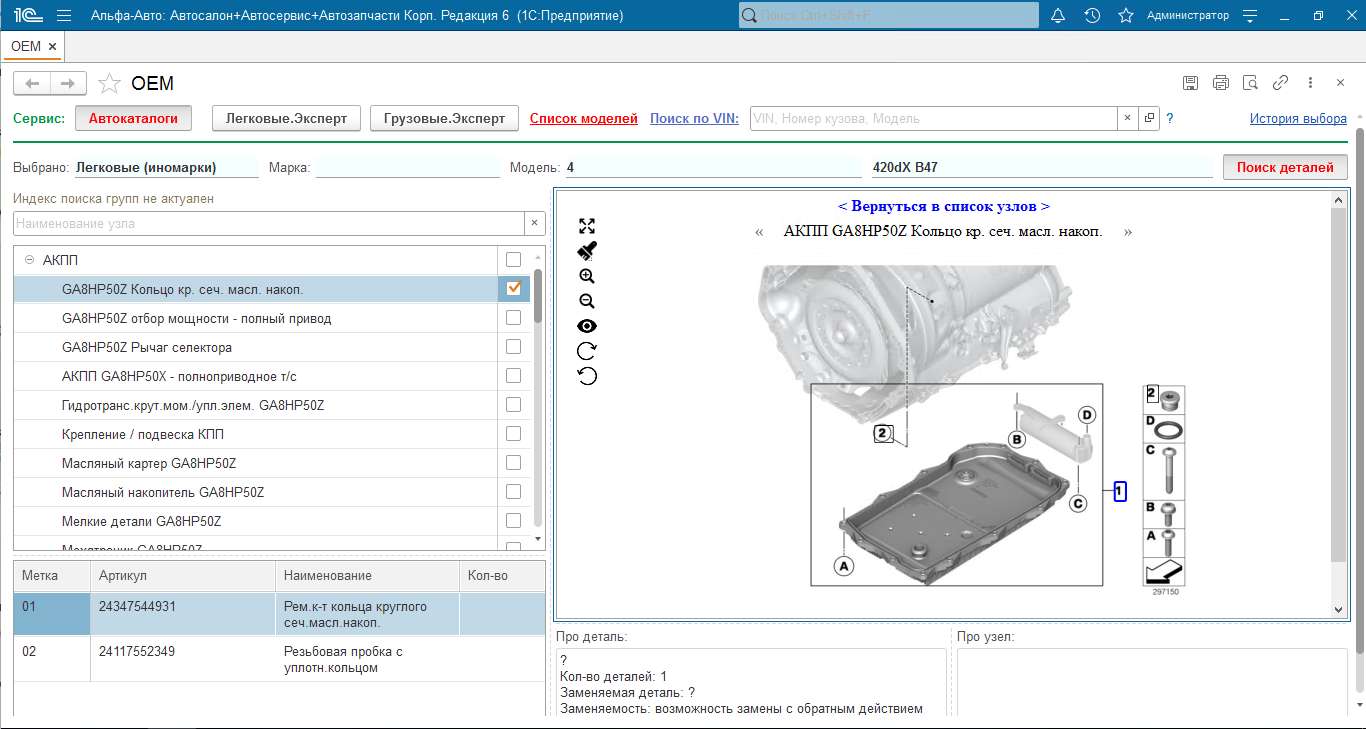The image size is (1366, 729).
Task: Open help question mark near VIN
Action: coord(1170,118)
